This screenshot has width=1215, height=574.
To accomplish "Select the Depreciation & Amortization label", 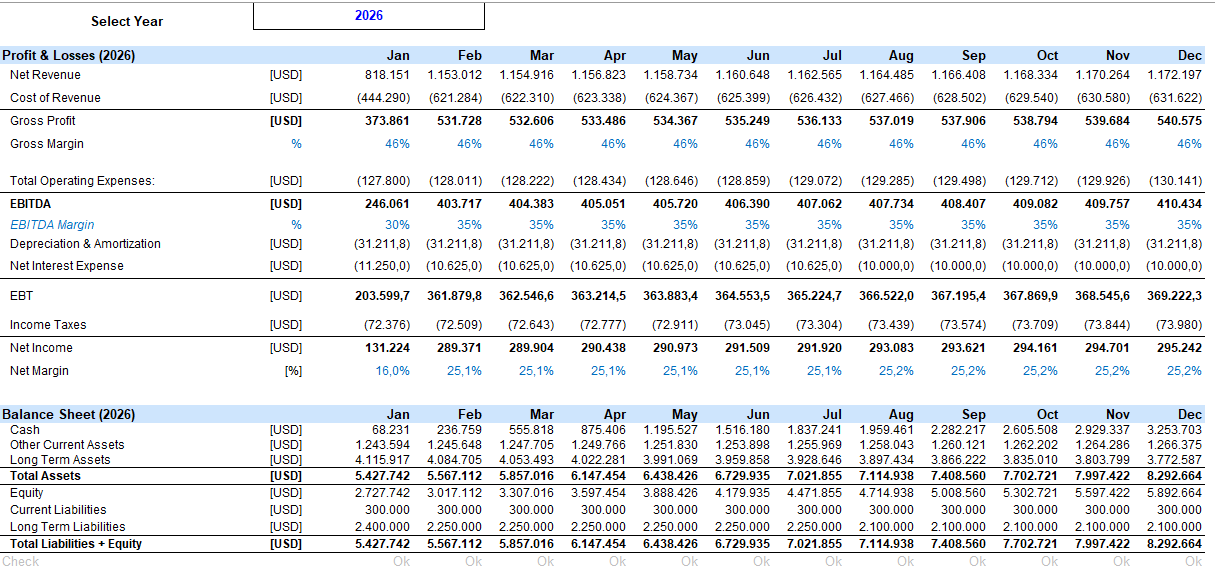I will [x=85, y=244].
